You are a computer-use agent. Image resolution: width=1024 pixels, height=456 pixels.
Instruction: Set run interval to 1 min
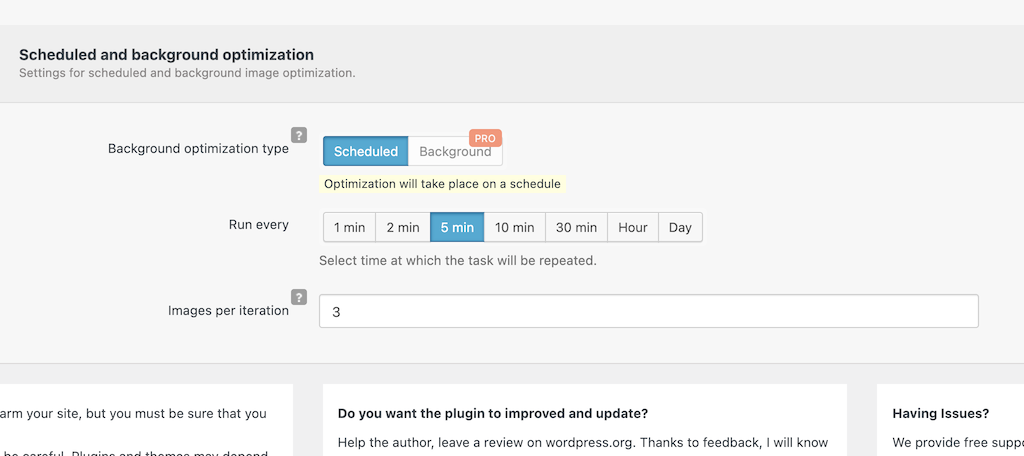click(x=349, y=227)
